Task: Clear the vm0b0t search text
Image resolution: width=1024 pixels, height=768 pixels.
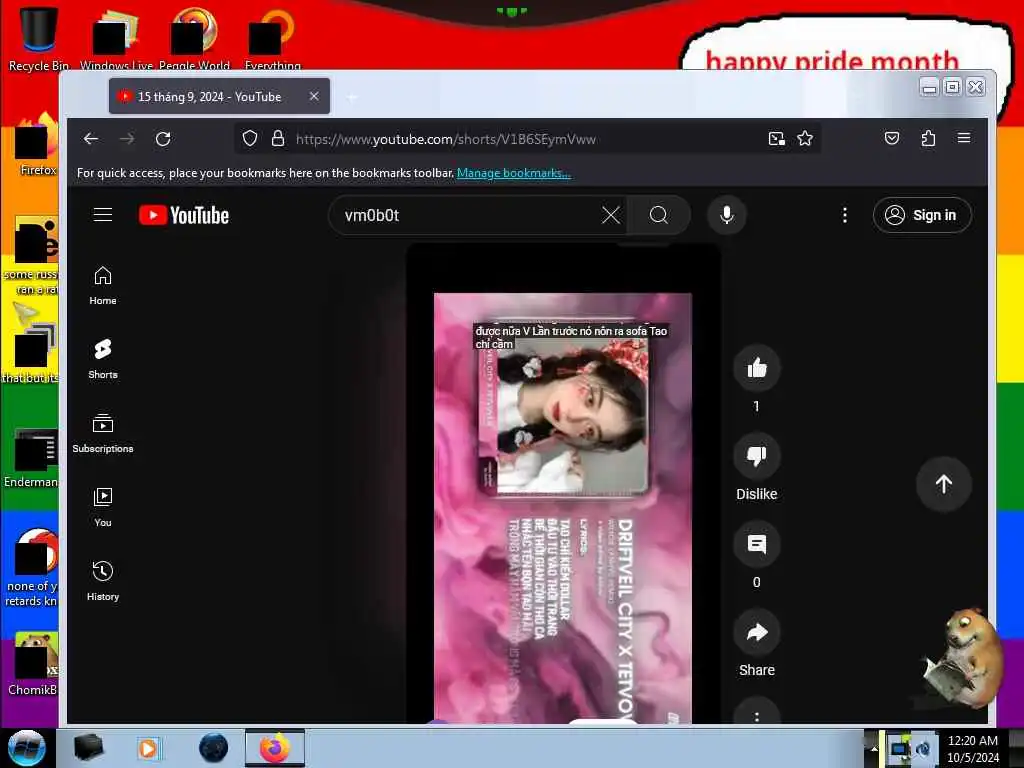Action: [x=611, y=215]
